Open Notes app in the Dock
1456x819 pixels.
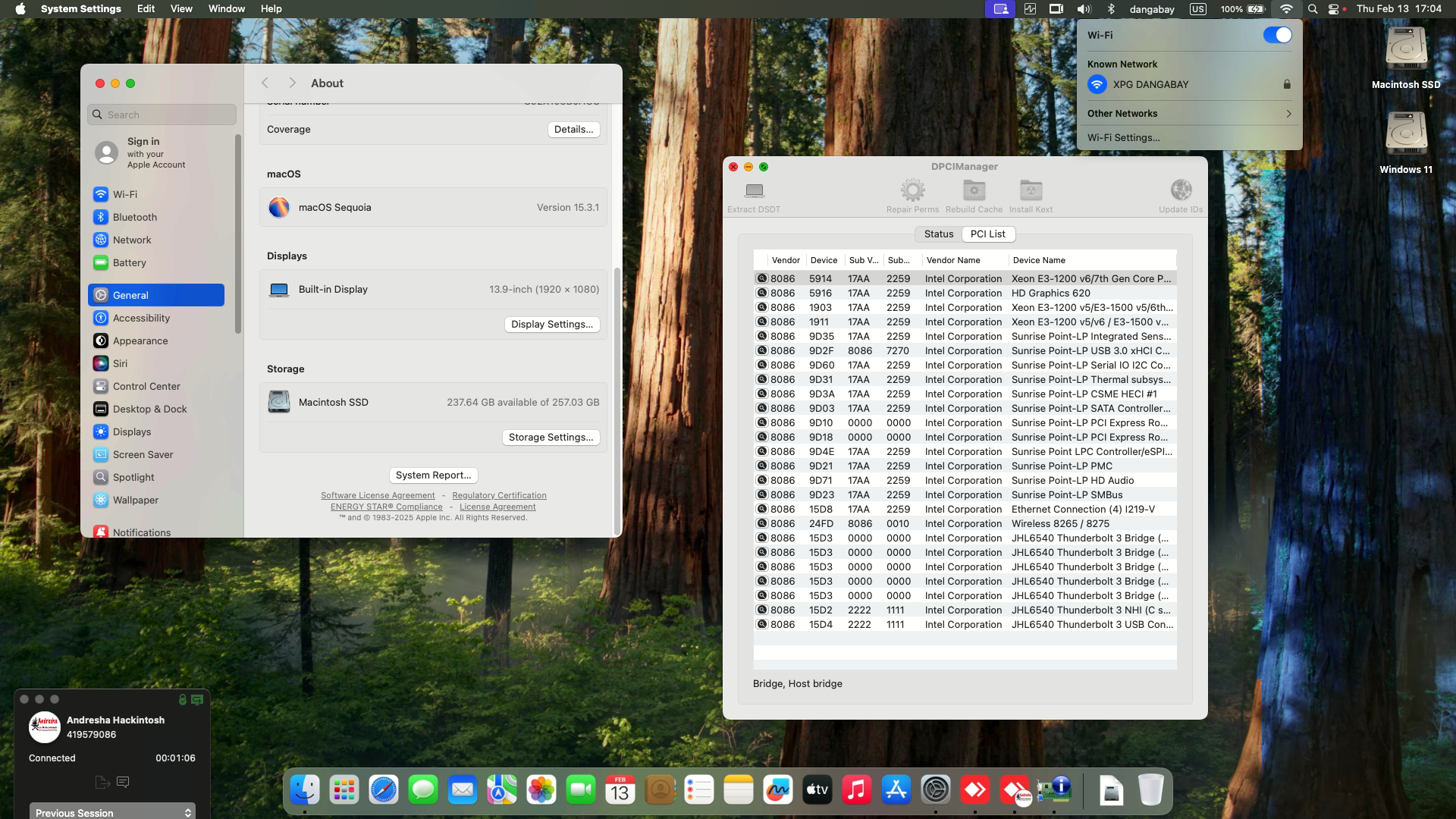(x=739, y=790)
